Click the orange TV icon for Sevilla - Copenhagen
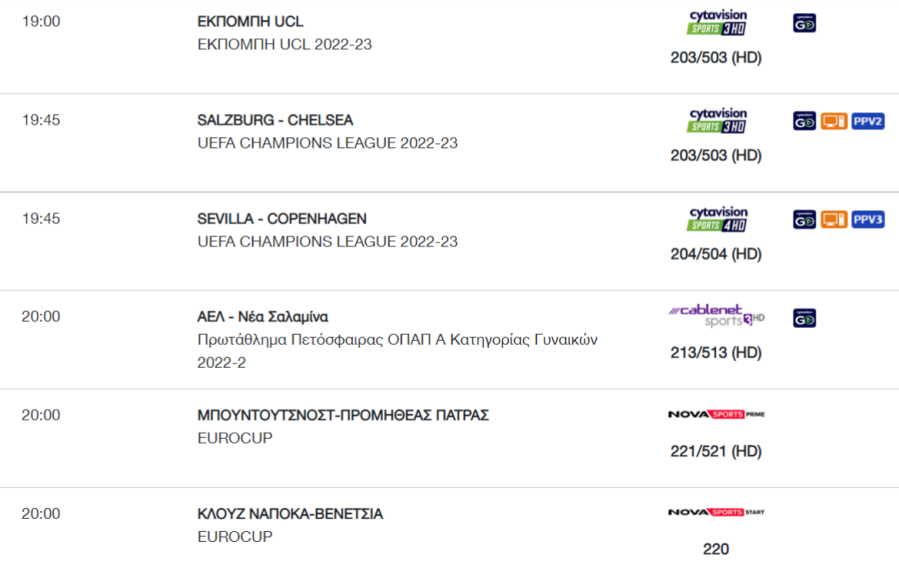Screen dimensions: 899x572 tap(834, 220)
